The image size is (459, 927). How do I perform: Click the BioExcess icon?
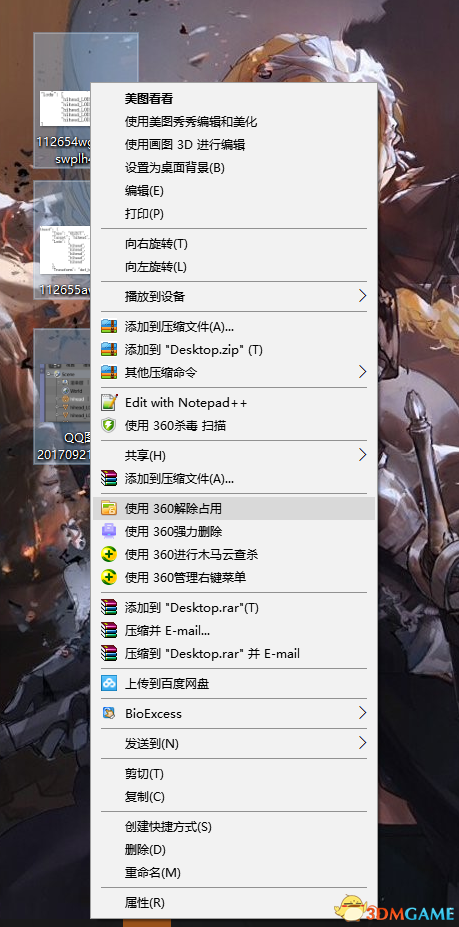[109, 714]
